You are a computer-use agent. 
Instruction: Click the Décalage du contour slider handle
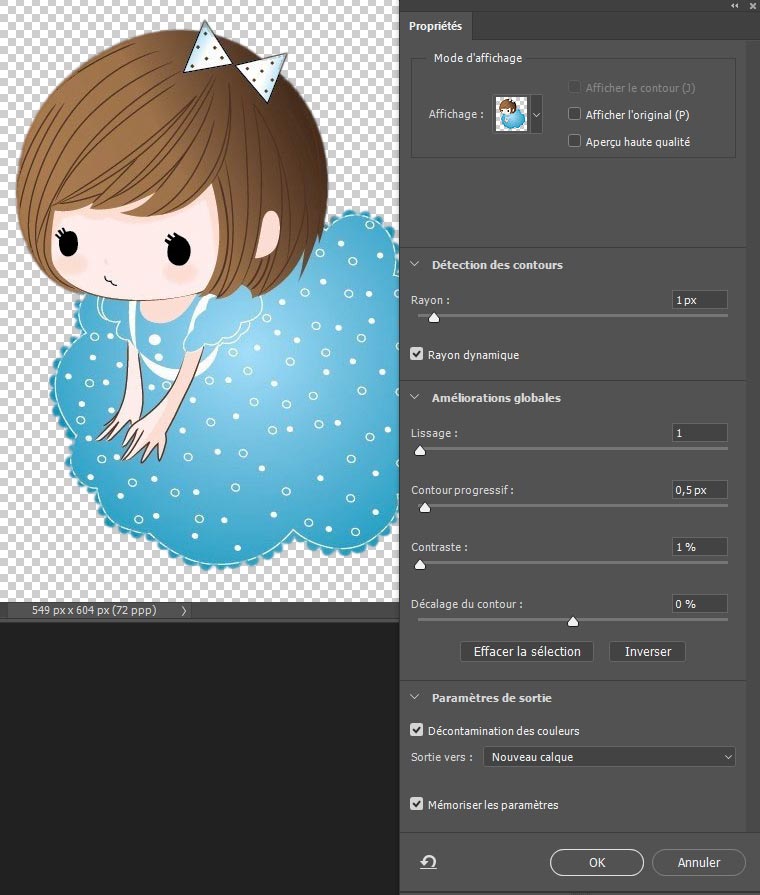(x=573, y=621)
